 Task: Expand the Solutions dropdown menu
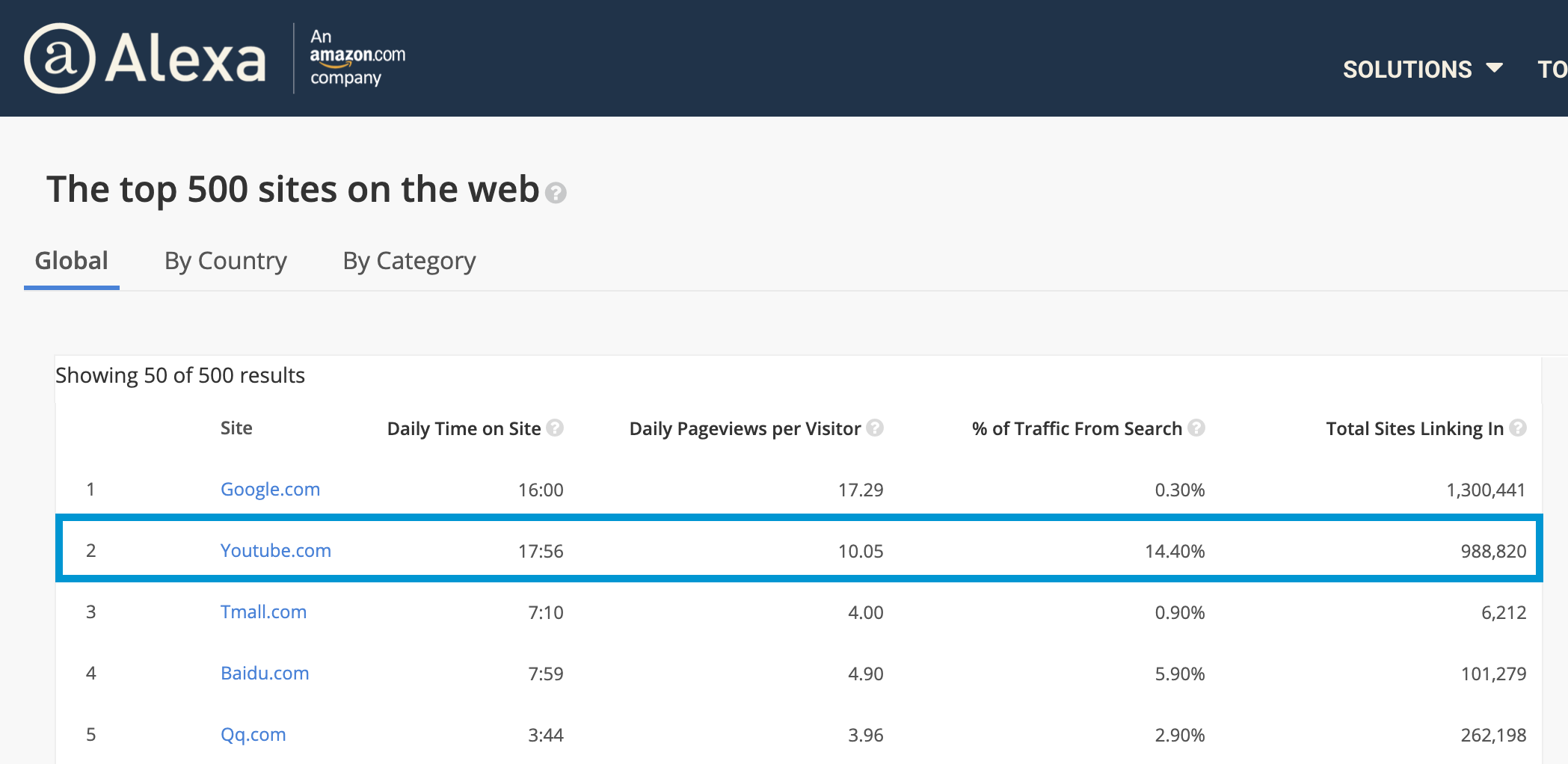coord(1406,70)
